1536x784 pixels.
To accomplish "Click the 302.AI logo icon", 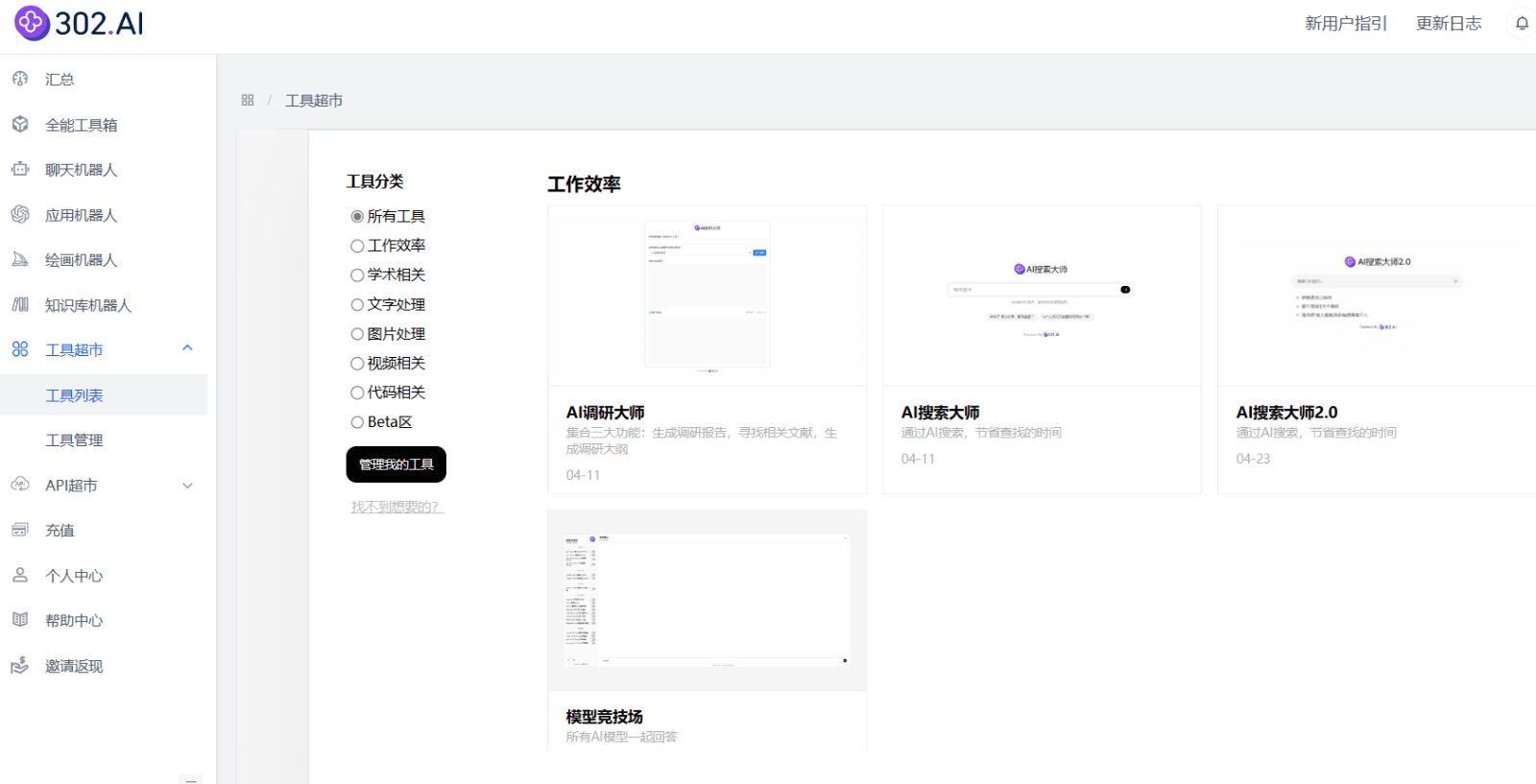I will click(32, 23).
